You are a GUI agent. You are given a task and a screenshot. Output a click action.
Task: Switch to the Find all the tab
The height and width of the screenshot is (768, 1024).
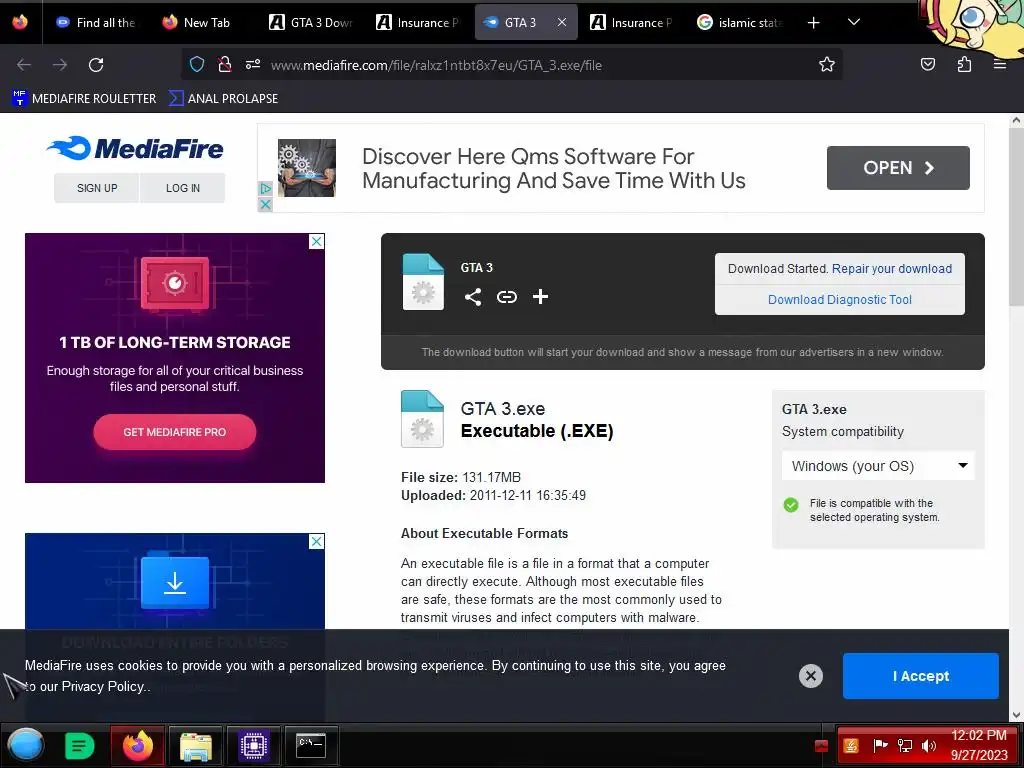tap(95, 22)
